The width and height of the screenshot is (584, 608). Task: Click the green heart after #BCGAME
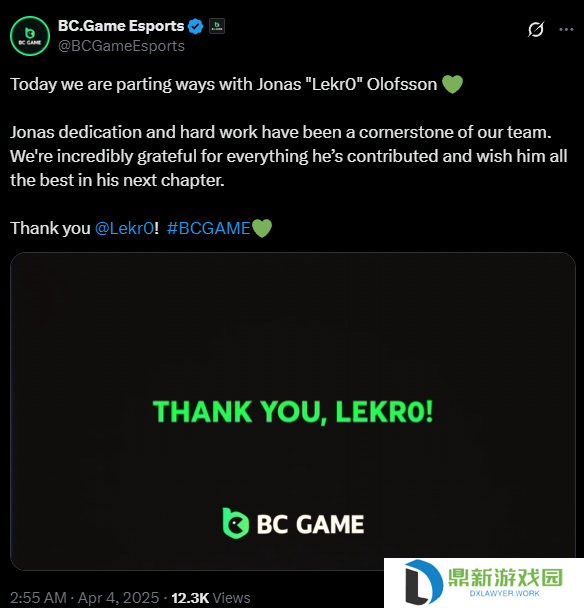pos(262,228)
